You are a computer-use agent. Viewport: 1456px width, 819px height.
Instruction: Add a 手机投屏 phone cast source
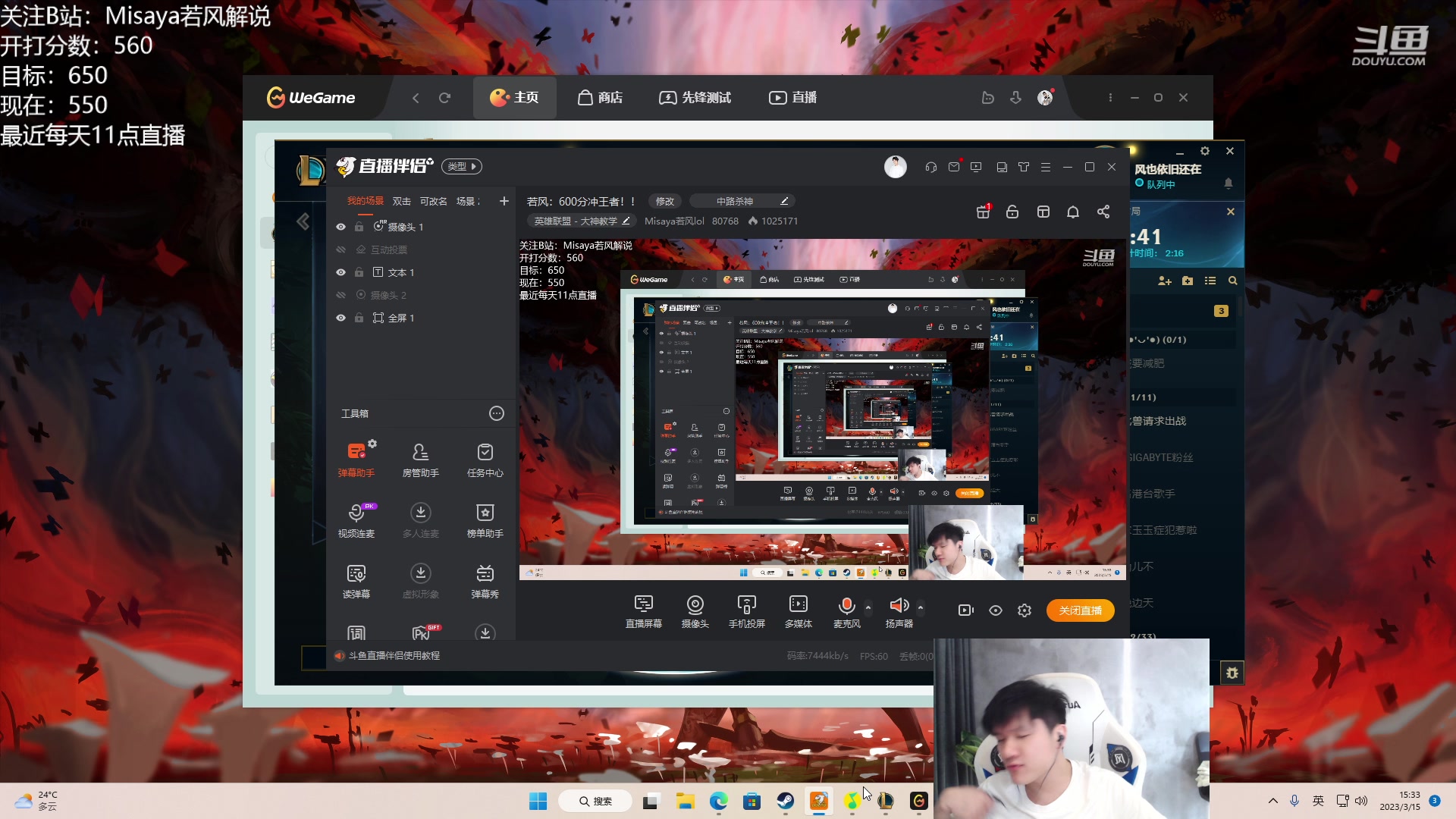coord(746,611)
